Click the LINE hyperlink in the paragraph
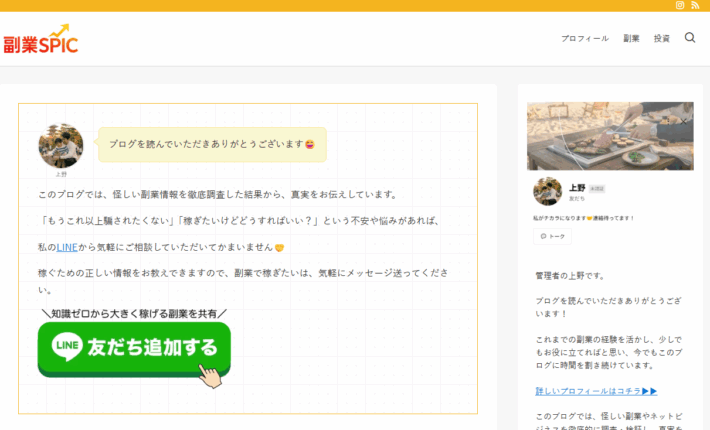The height and width of the screenshot is (430, 710). point(67,248)
